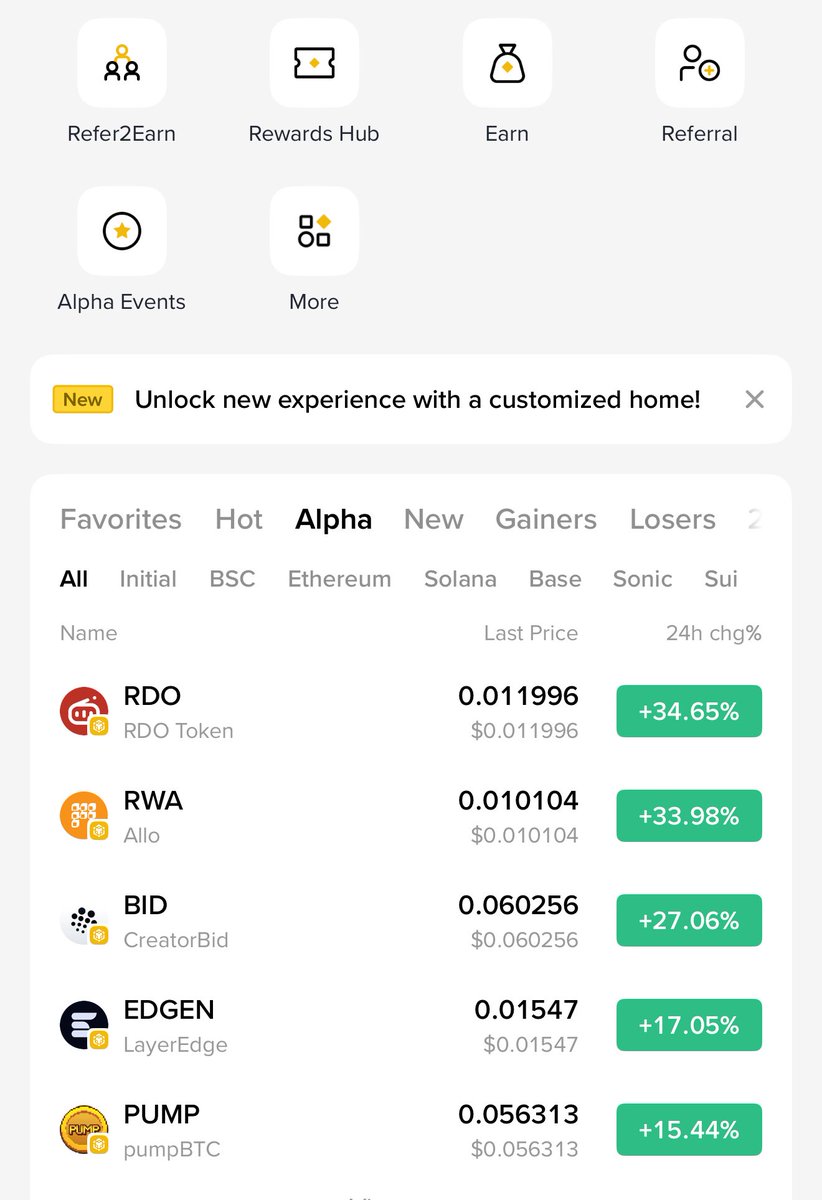822x1200 pixels.
Task: Tap the BID +27.06% change button
Action: 689,920
